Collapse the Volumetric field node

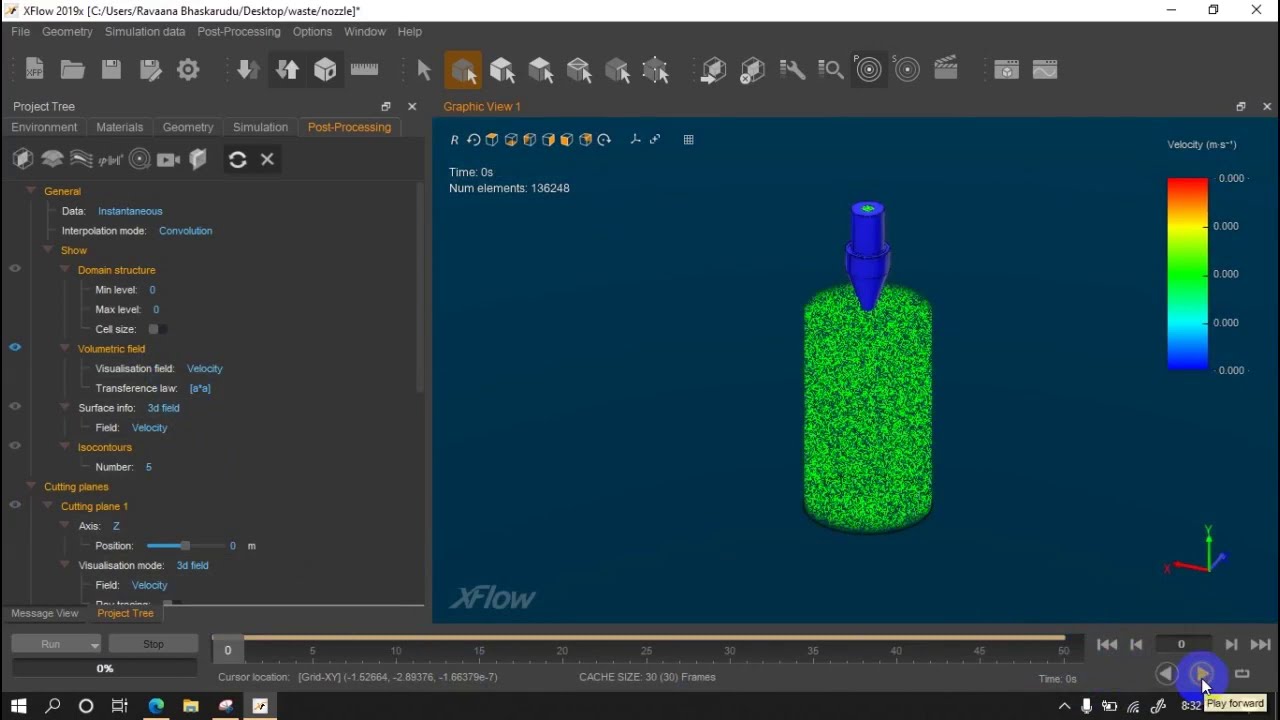click(65, 348)
